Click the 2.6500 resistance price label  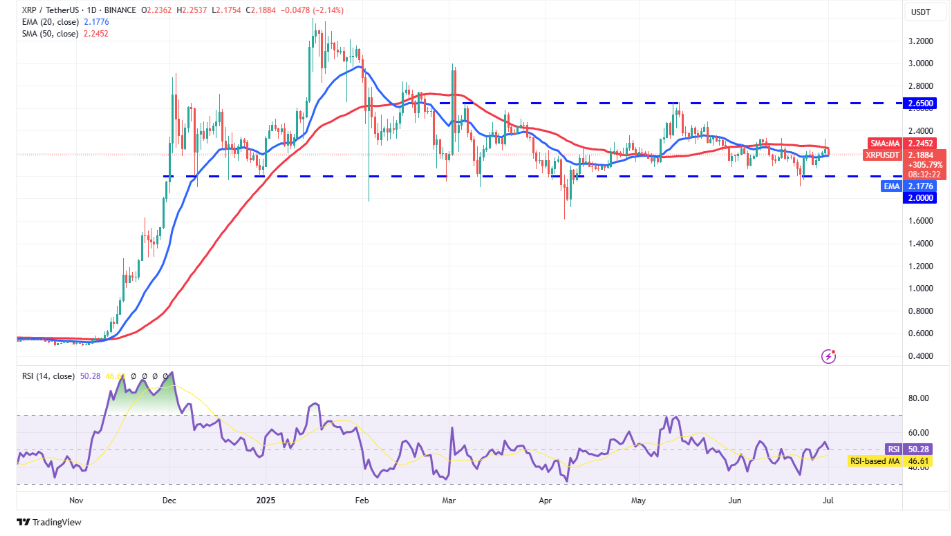click(x=920, y=103)
